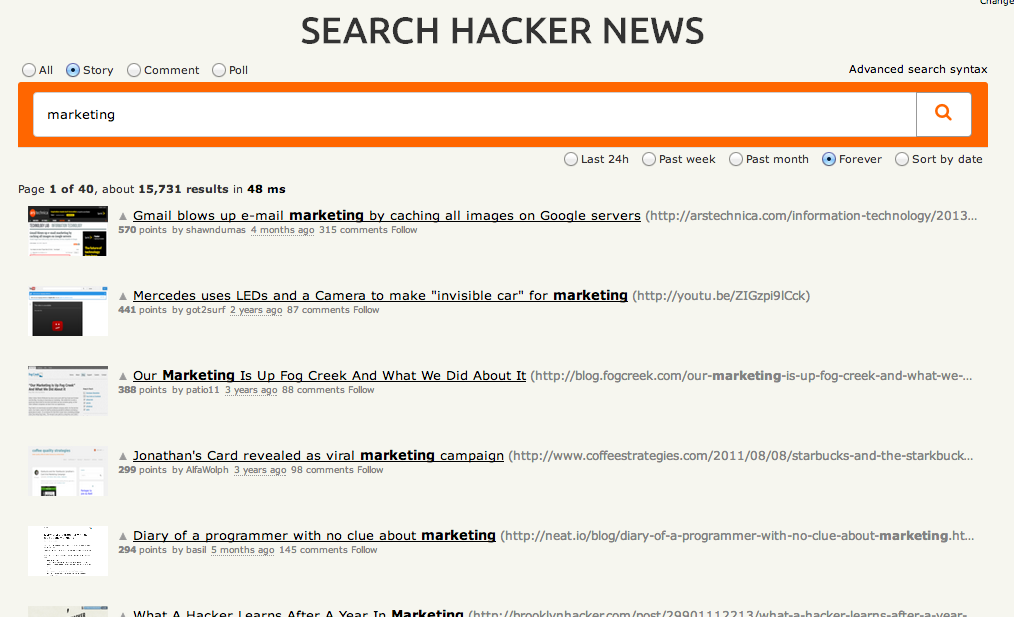Click the neat.io URL text
Screen dimensions: 1014x617
coord(737,536)
